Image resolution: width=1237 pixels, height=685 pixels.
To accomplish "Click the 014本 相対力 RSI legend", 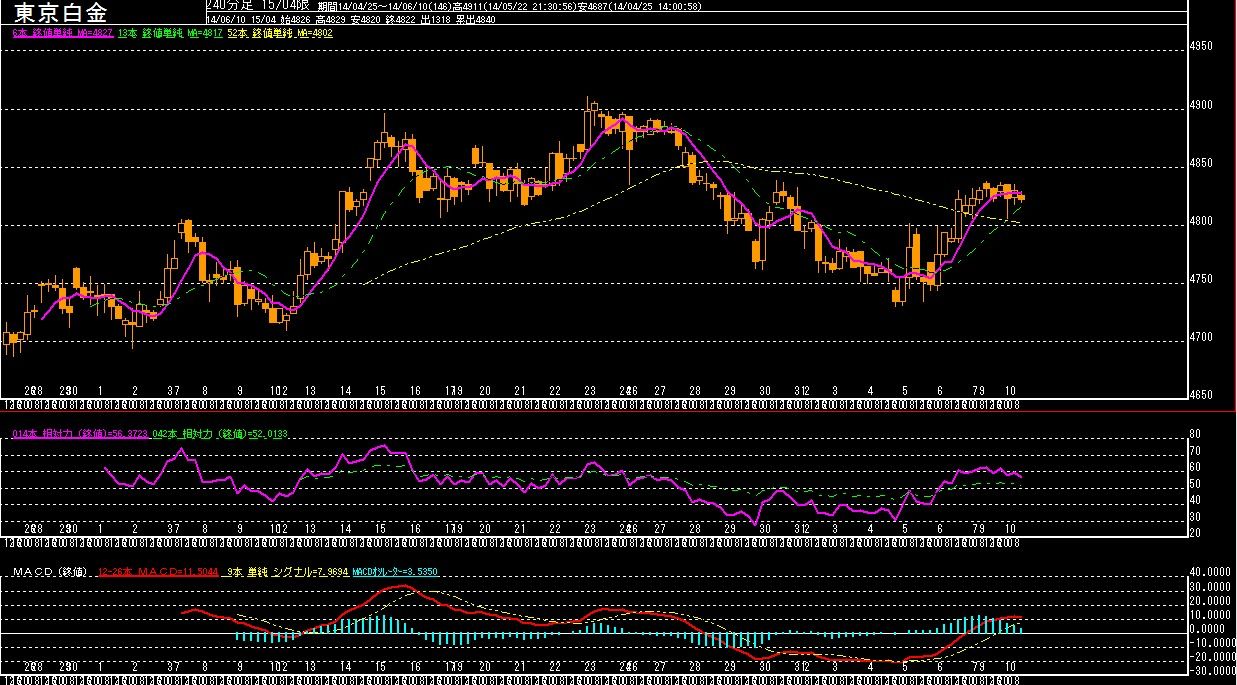I will pyautogui.click(x=80, y=435).
